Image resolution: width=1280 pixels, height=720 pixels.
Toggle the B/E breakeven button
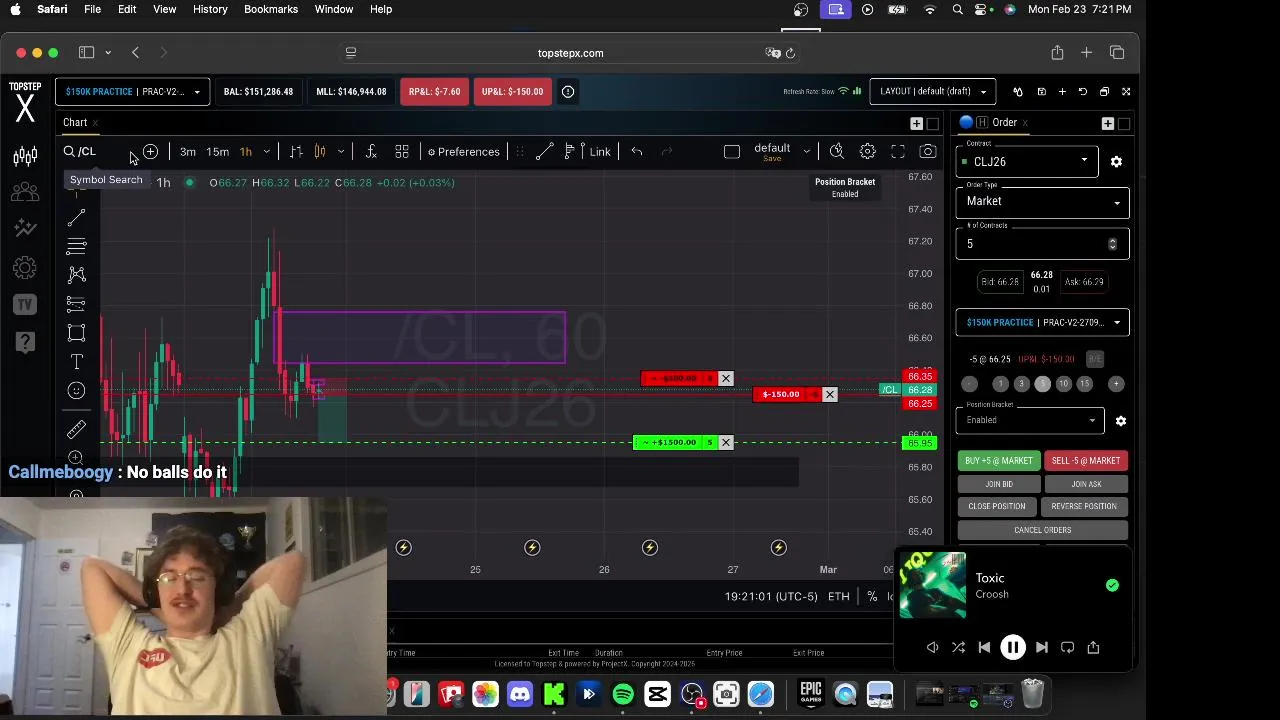pos(1095,359)
